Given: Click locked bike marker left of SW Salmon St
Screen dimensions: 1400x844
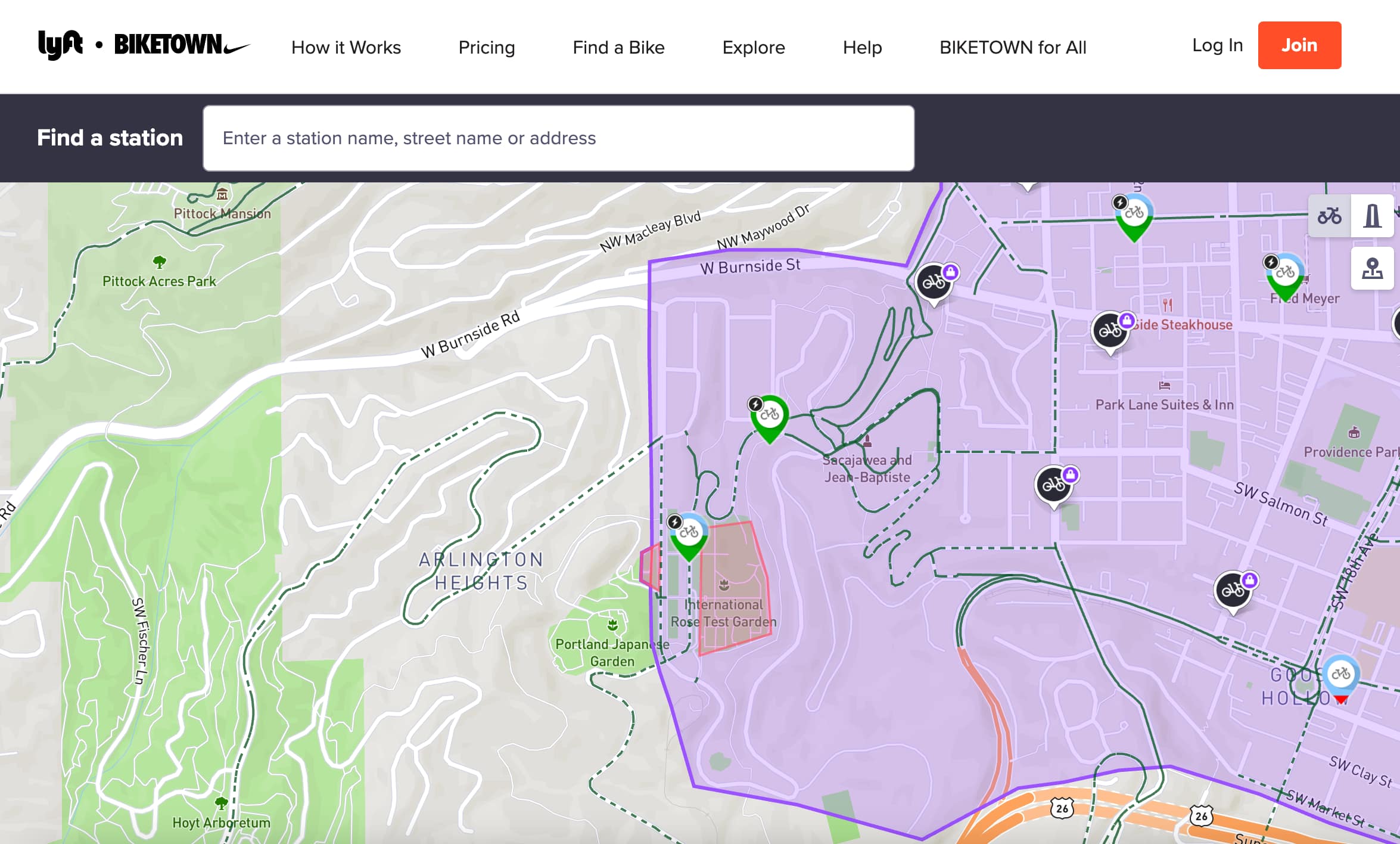Looking at the screenshot, I should [1054, 485].
